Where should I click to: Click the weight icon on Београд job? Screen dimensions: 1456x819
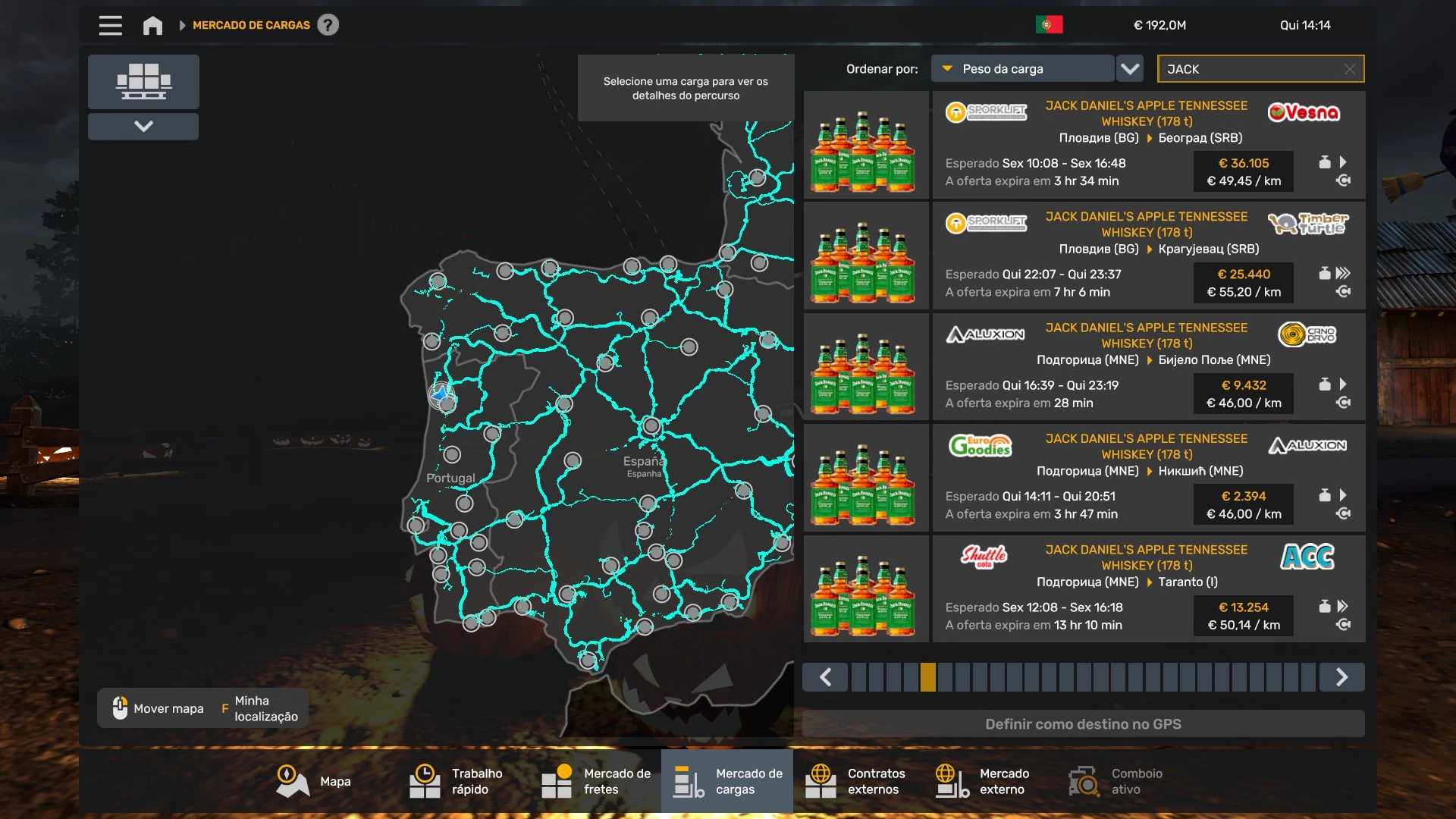(x=1324, y=162)
